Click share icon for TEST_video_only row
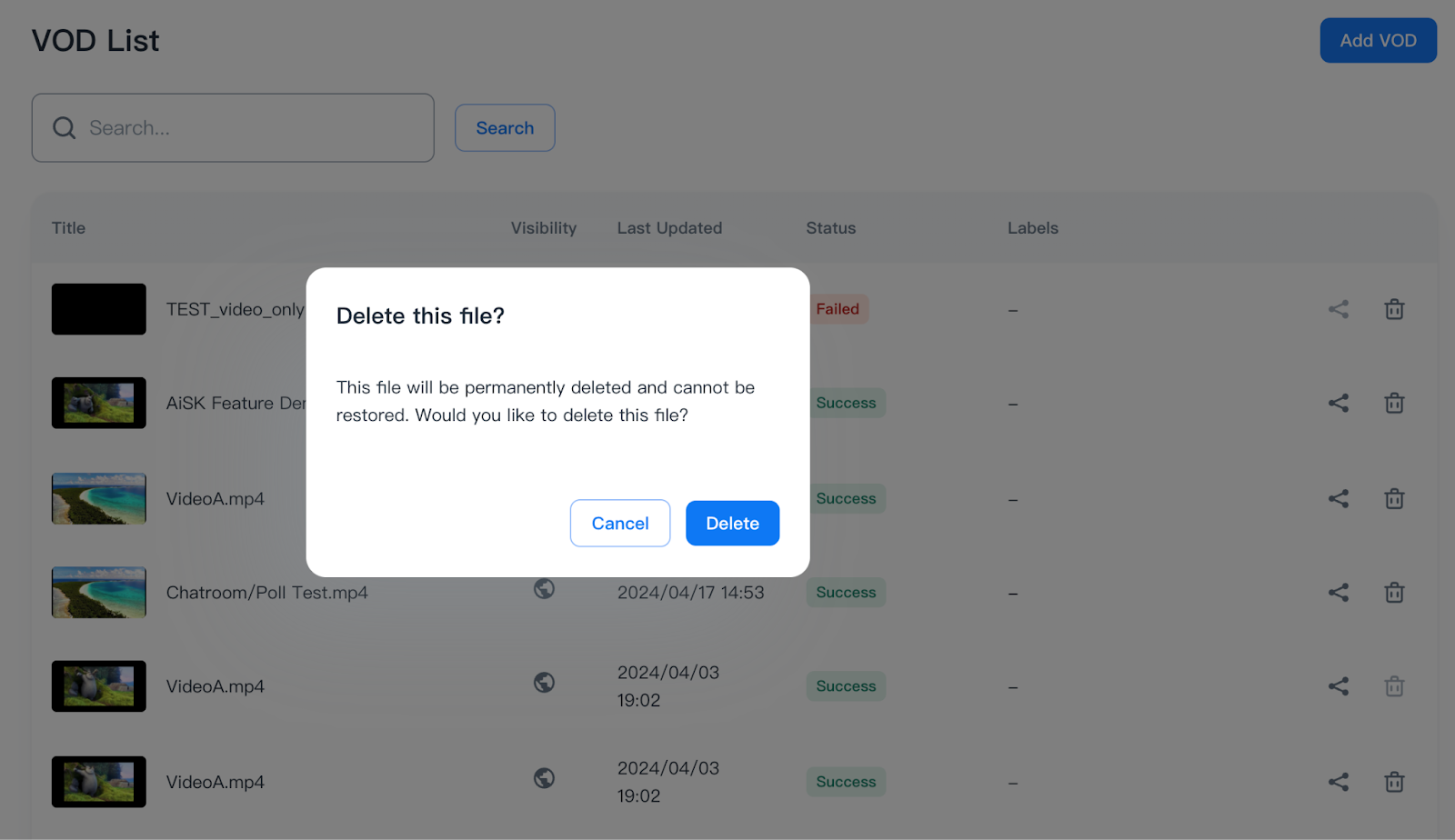The image size is (1455, 840). pos(1338,309)
